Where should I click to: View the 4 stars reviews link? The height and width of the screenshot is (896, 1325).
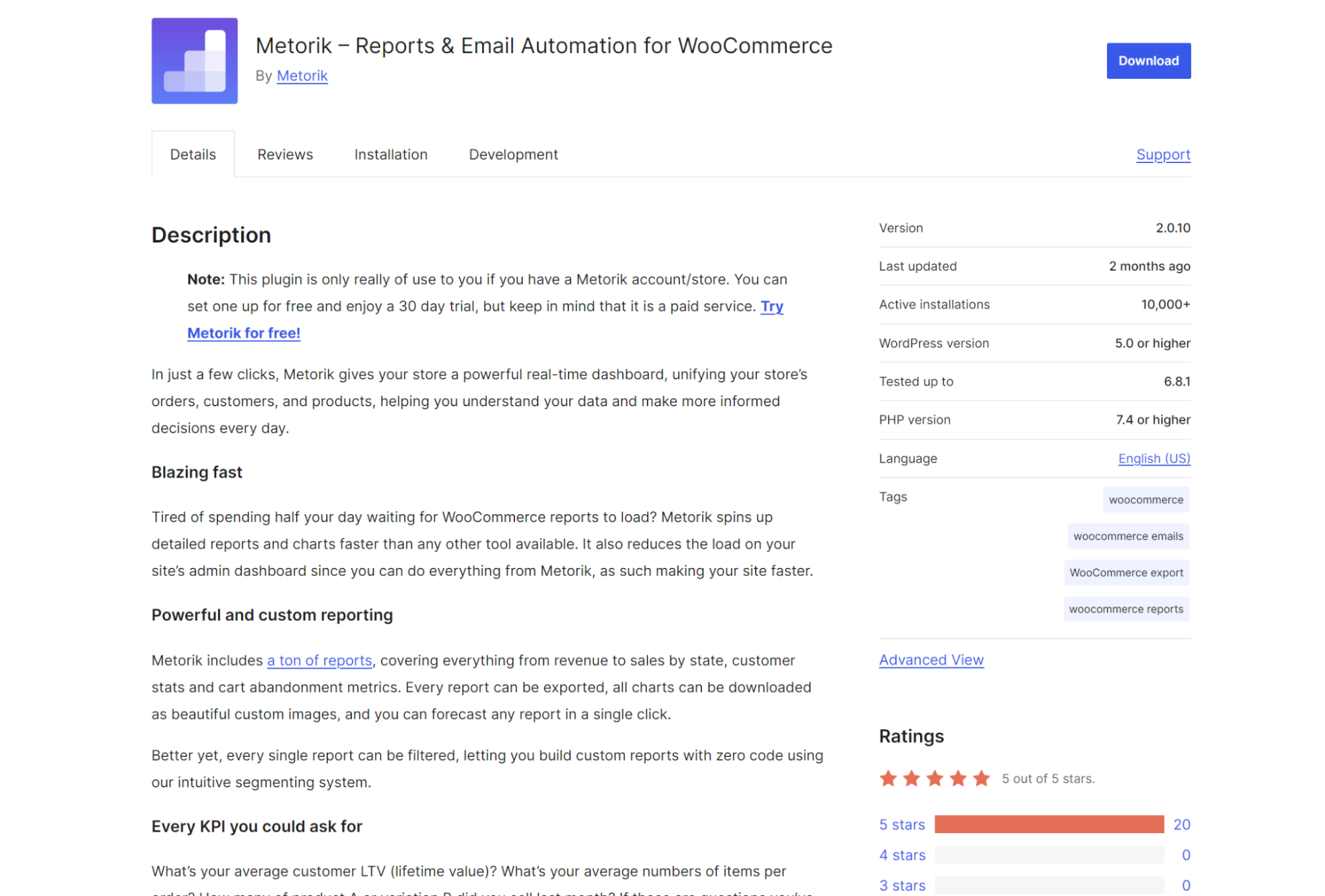coord(902,855)
